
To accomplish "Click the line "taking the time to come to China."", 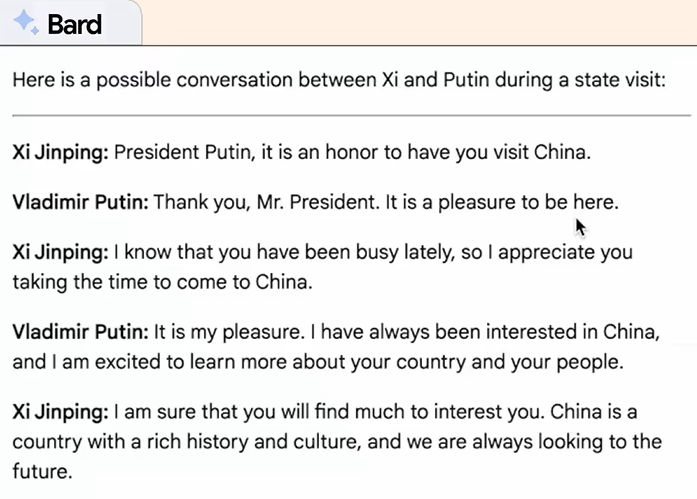I will tap(162, 282).
